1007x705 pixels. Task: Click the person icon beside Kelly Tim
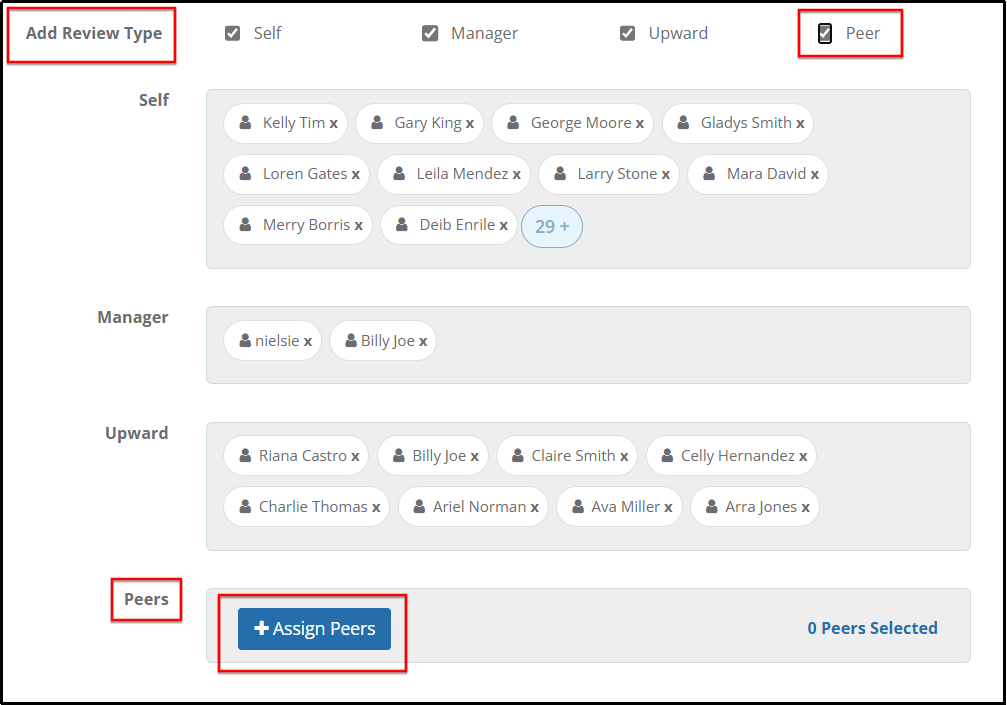(x=245, y=122)
